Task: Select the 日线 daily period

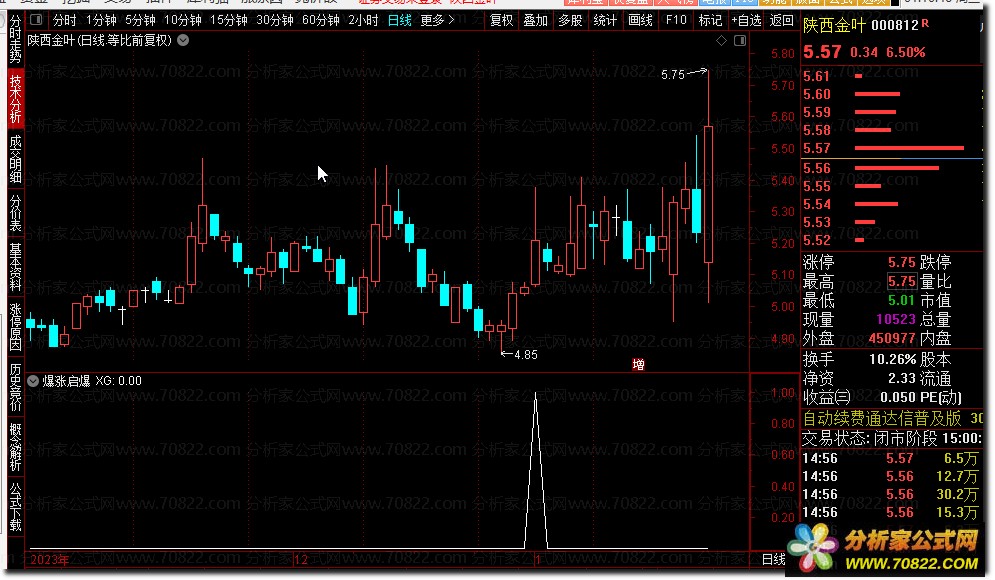Action: pos(400,20)
